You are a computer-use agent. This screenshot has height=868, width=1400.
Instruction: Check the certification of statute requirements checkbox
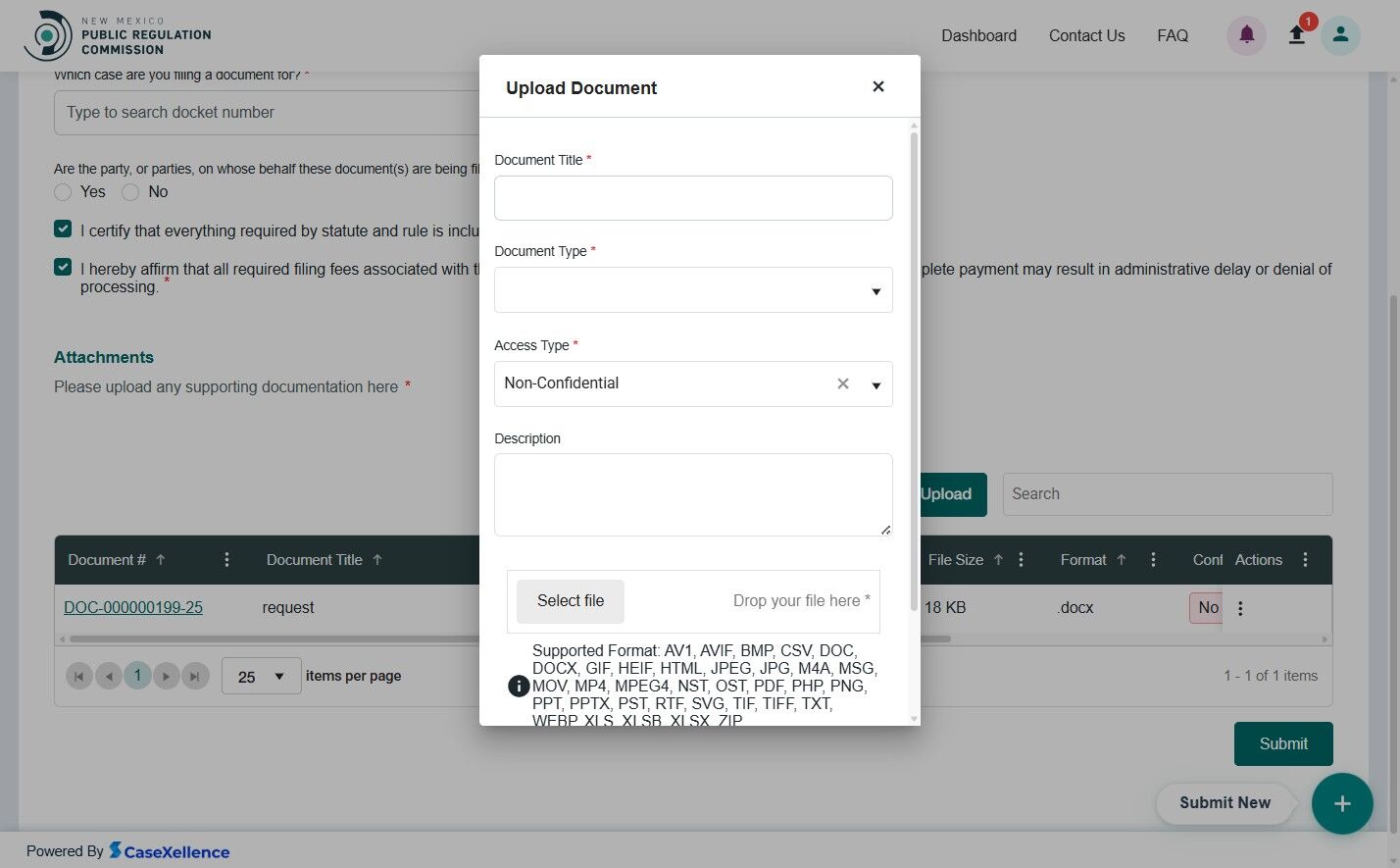(63, 228)
